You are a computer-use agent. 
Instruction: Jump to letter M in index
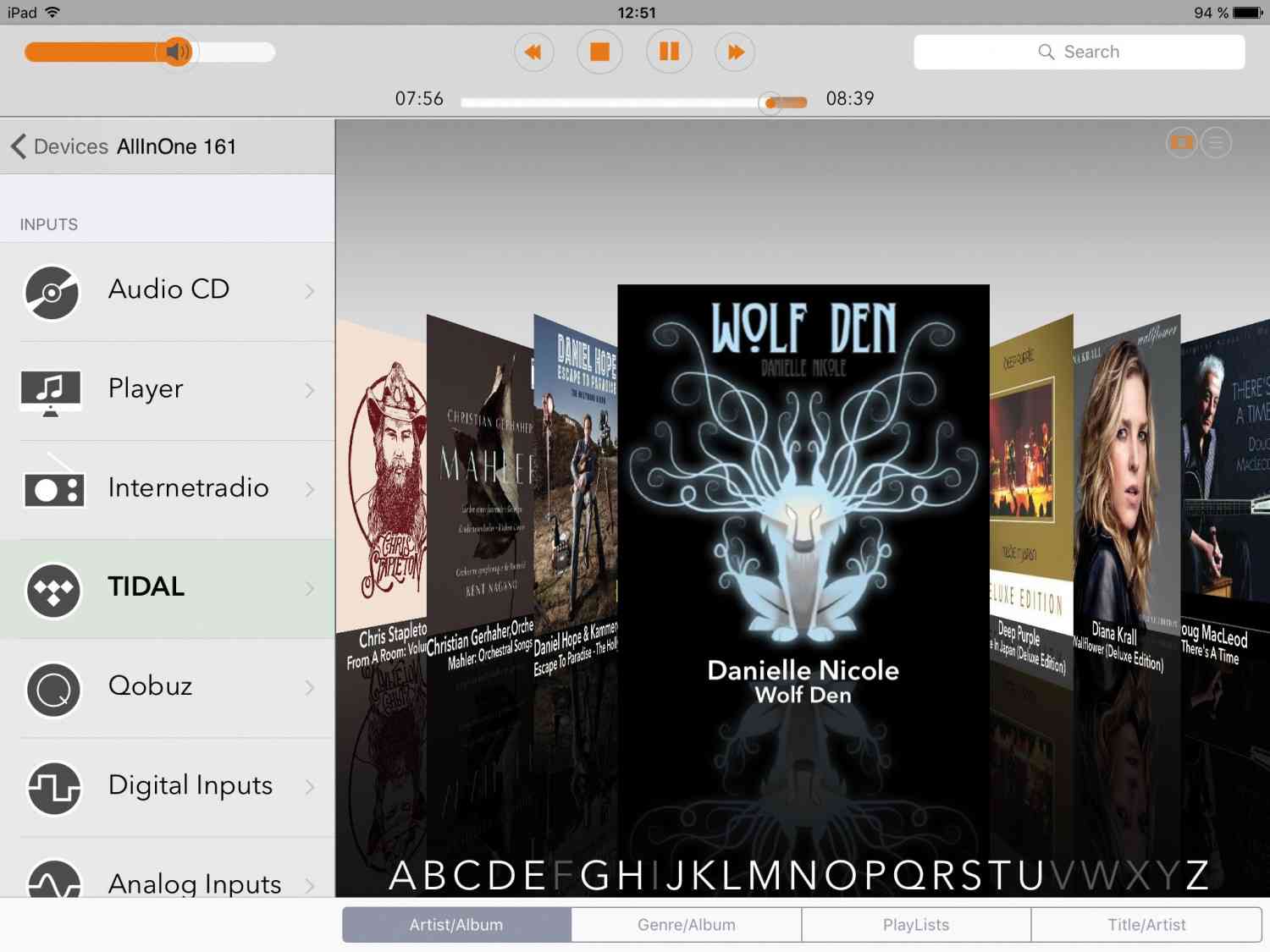pyautogui.click(x=765, y=875)
